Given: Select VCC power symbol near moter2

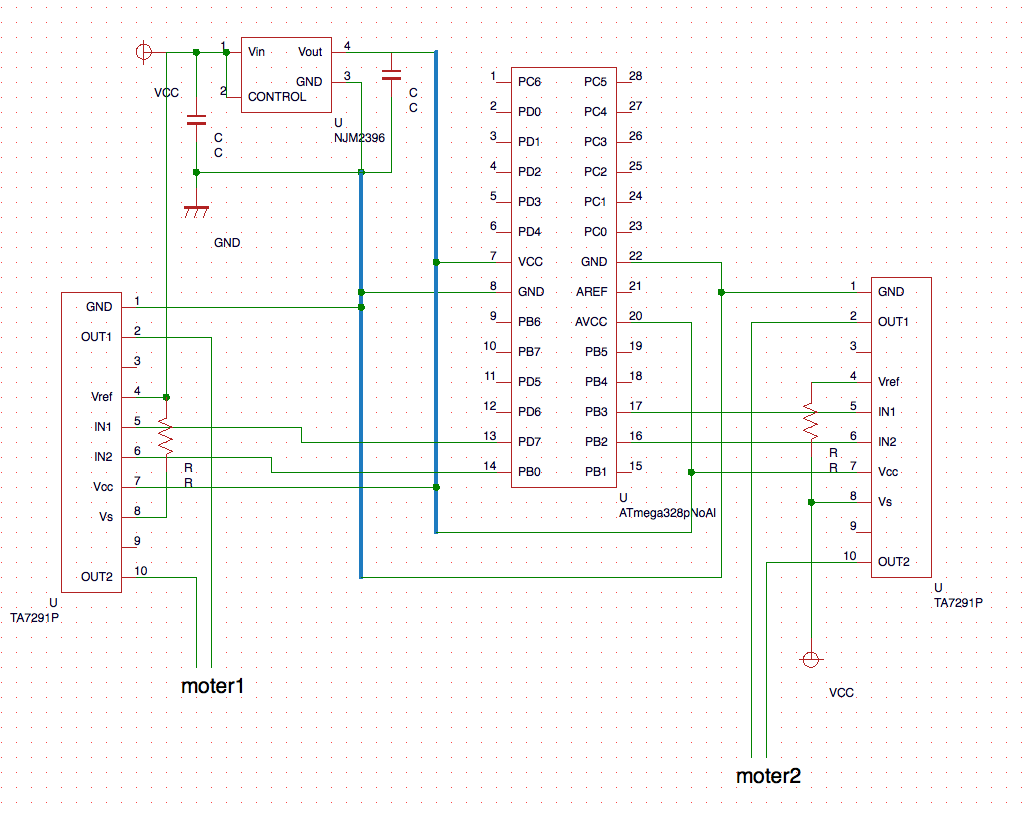Looking at the screenshot, I should pyautogui.click(x=810, y=660).
